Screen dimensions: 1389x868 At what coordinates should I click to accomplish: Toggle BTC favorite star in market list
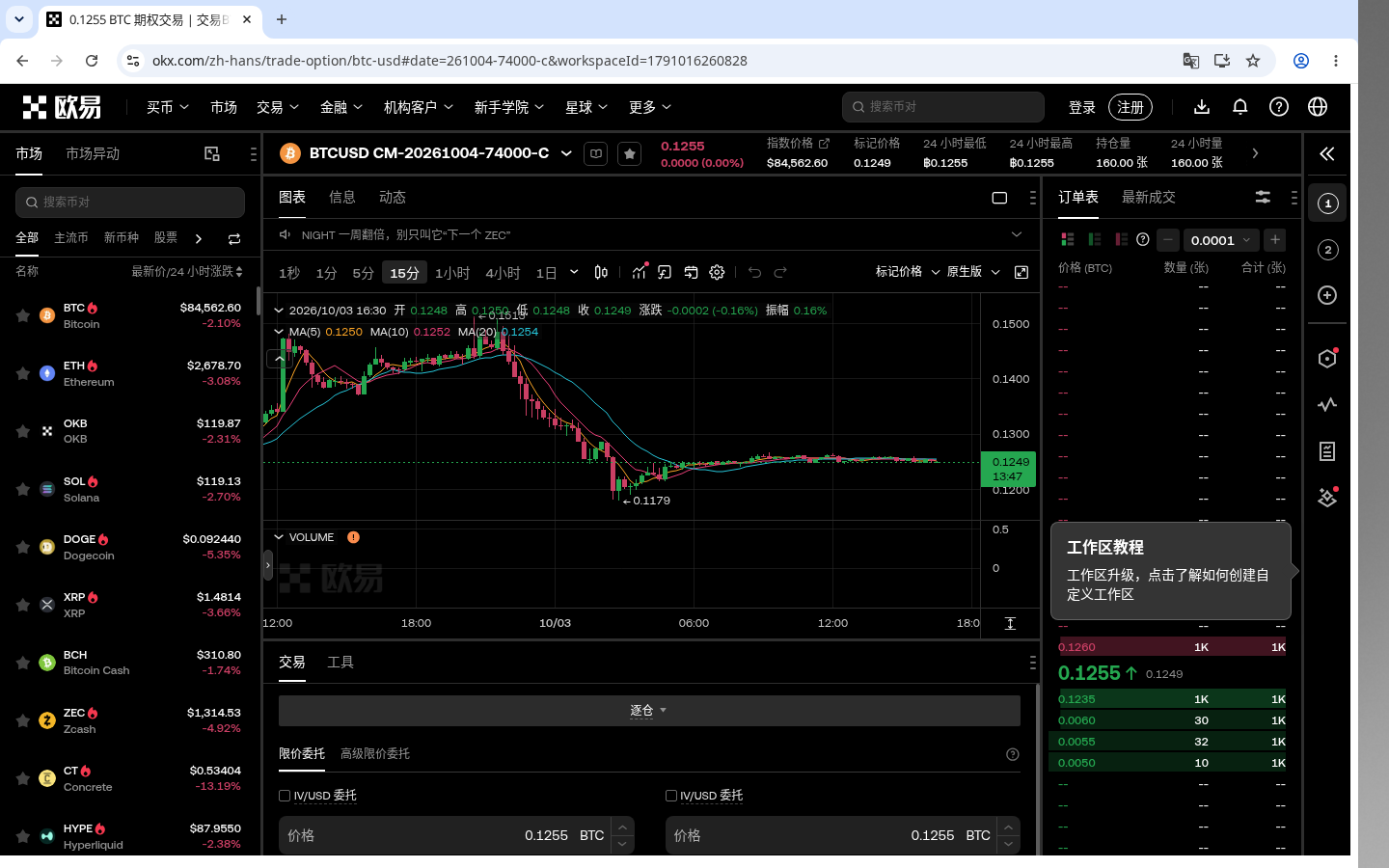point(22,315)
